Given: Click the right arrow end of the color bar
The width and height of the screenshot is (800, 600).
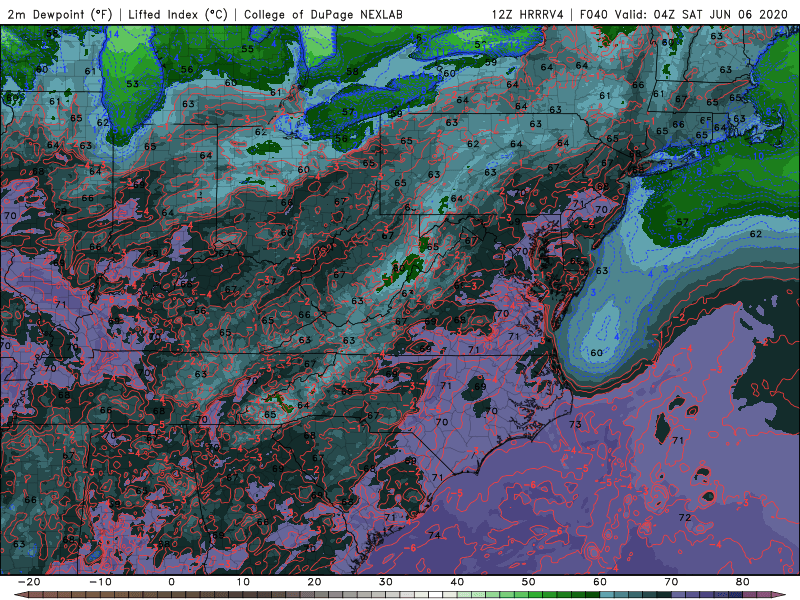Looking at the screenshot, I should point(781,595).
